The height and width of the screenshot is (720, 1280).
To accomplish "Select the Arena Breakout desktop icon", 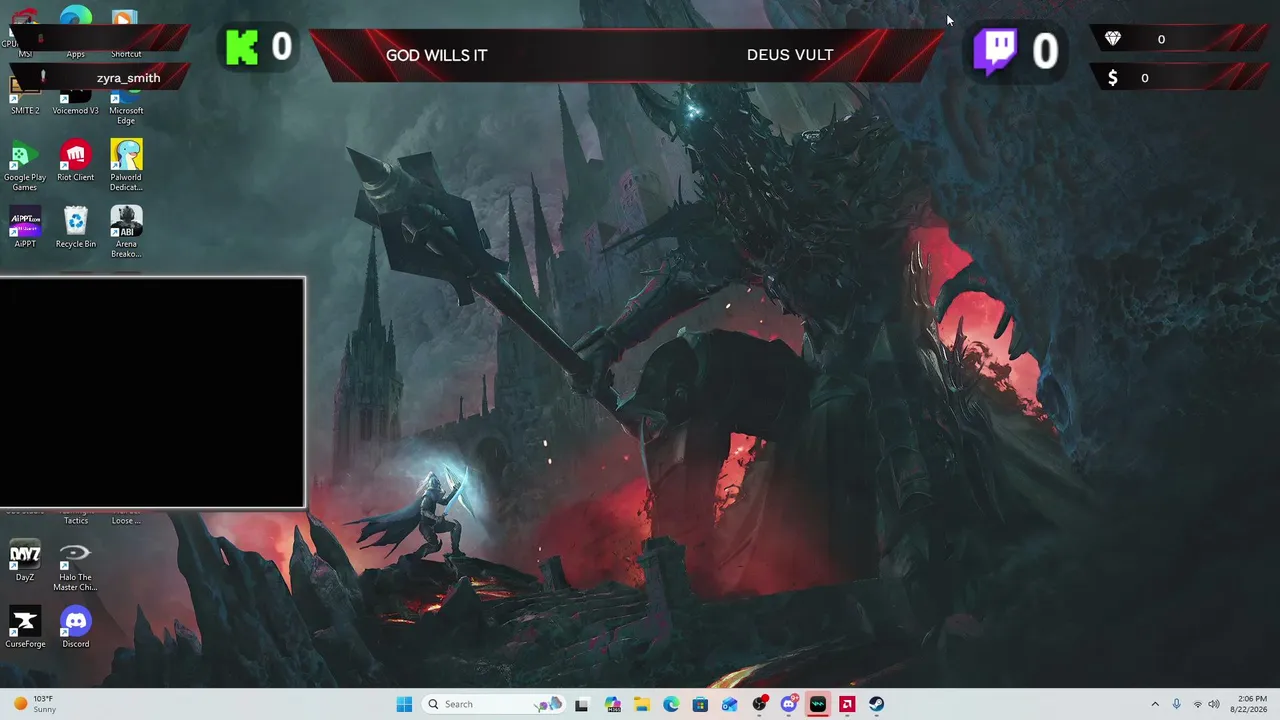I will (126, 232).
